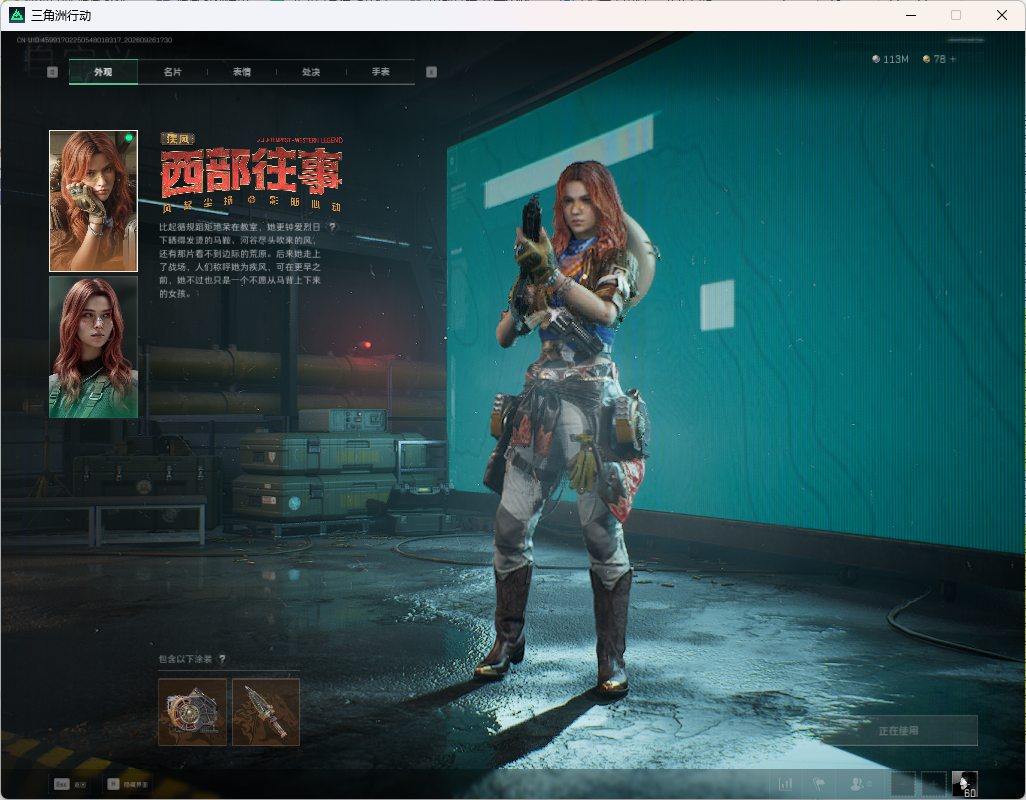Select the knife skin item thumbnail
Image resolution: width=1026 pixels, height=800 pixels.
(x=266, y=712)
